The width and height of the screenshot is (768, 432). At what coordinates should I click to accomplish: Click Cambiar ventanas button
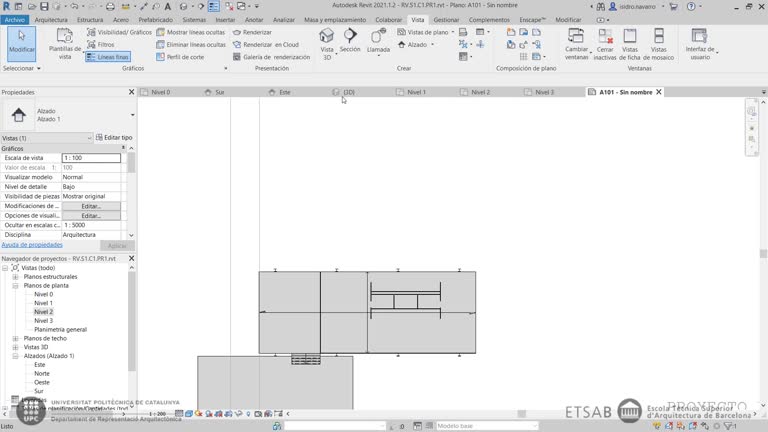pos(576,44)
